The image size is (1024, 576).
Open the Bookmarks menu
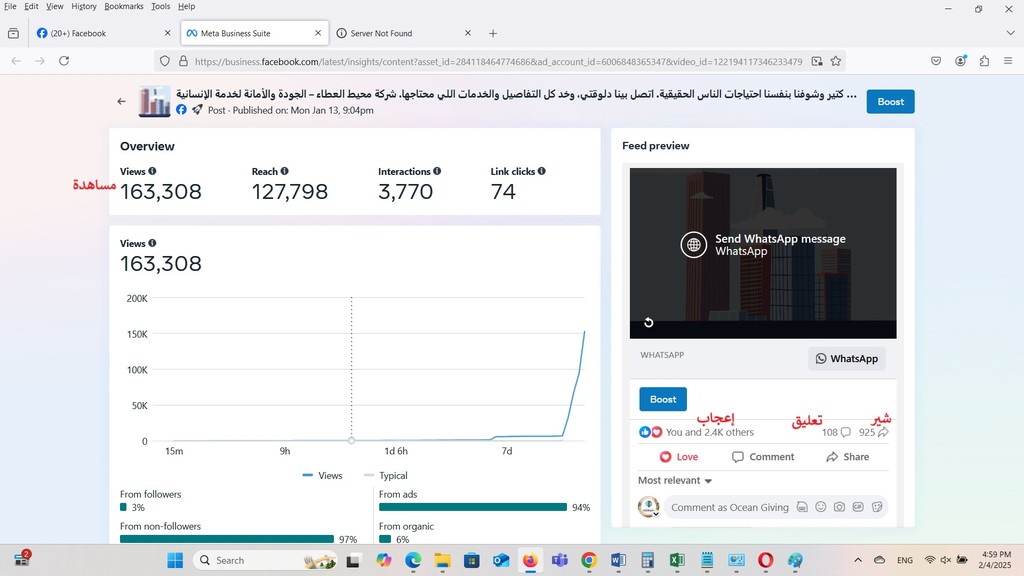[x=123, y=7]
